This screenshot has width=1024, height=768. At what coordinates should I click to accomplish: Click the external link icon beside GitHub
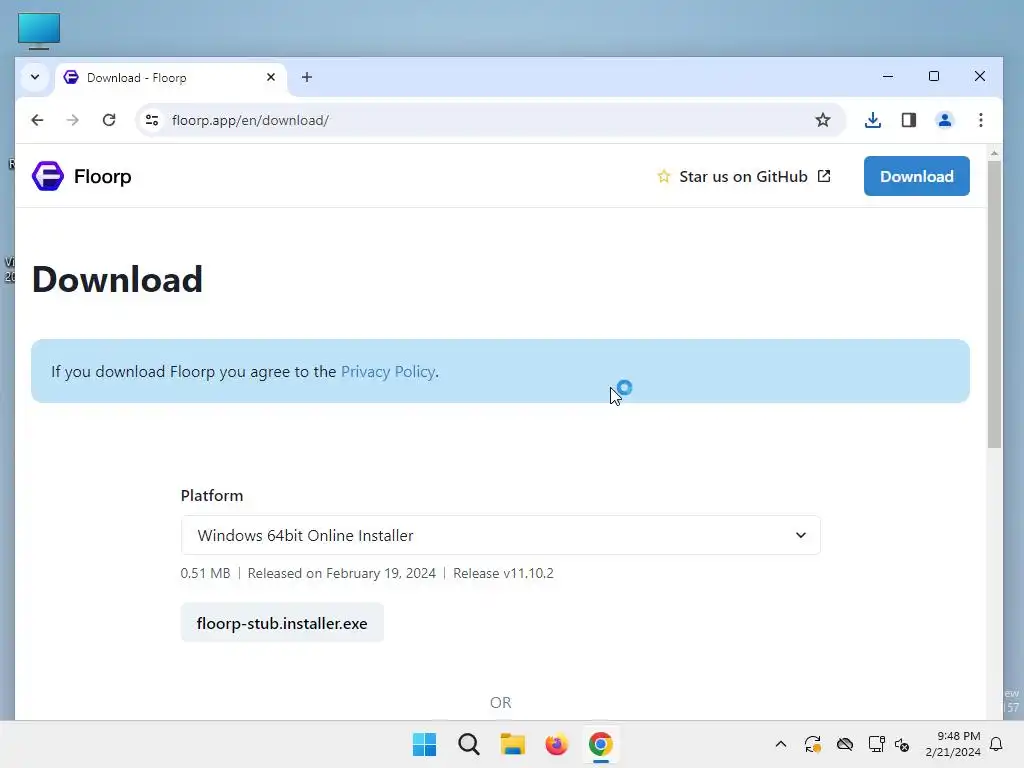[x=824, y=176]
